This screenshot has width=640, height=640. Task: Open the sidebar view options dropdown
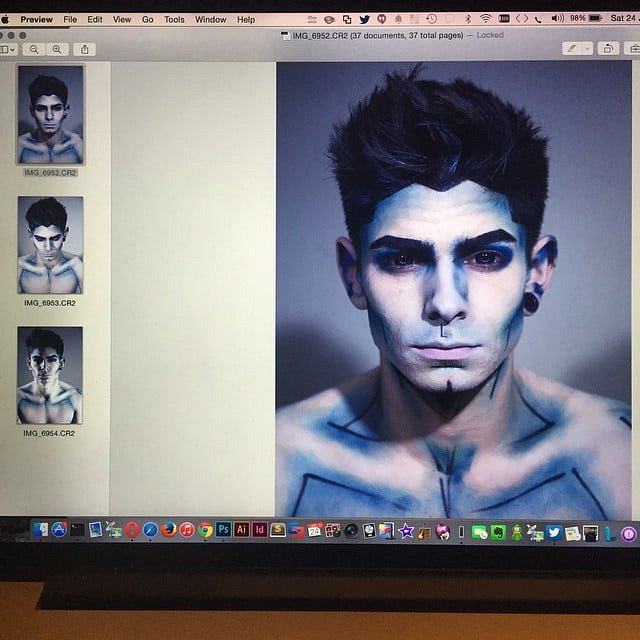pyautogui.click(x=8, y=49)
